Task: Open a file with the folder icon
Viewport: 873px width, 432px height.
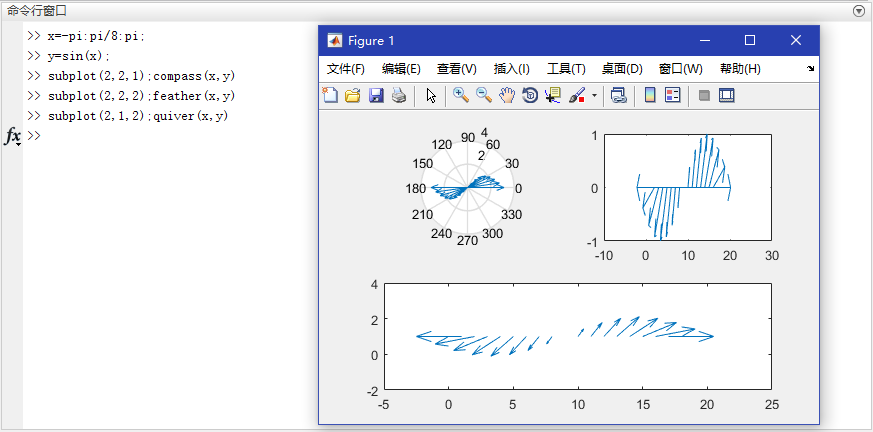Action: click(x=353, y=96)
